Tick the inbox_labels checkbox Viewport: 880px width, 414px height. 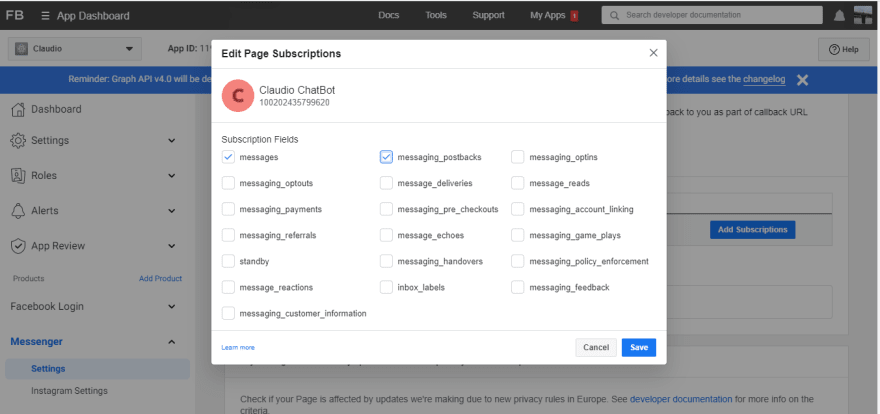(x=386, y=287)
